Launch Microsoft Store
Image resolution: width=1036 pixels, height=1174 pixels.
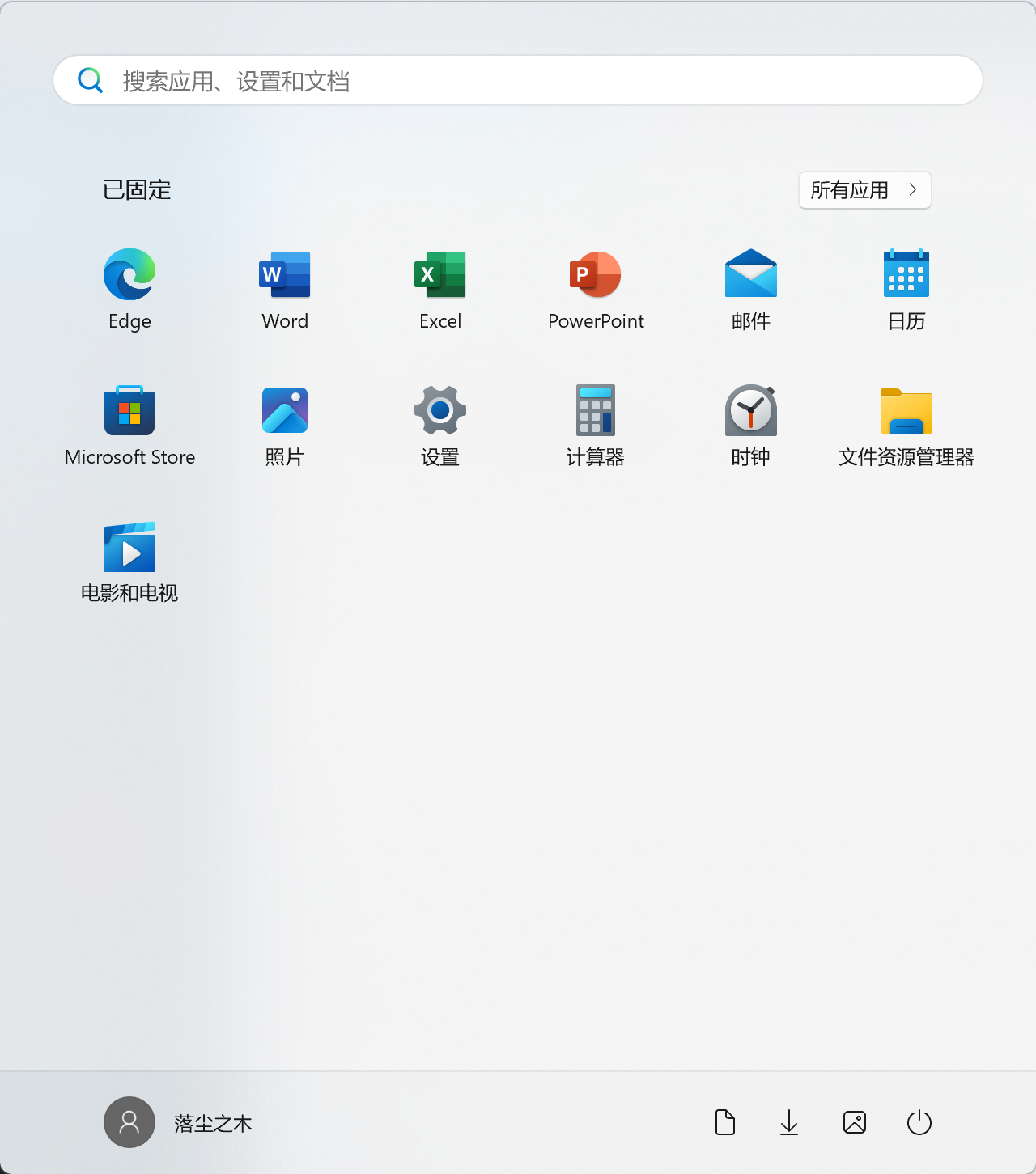[x=129, y=426]
